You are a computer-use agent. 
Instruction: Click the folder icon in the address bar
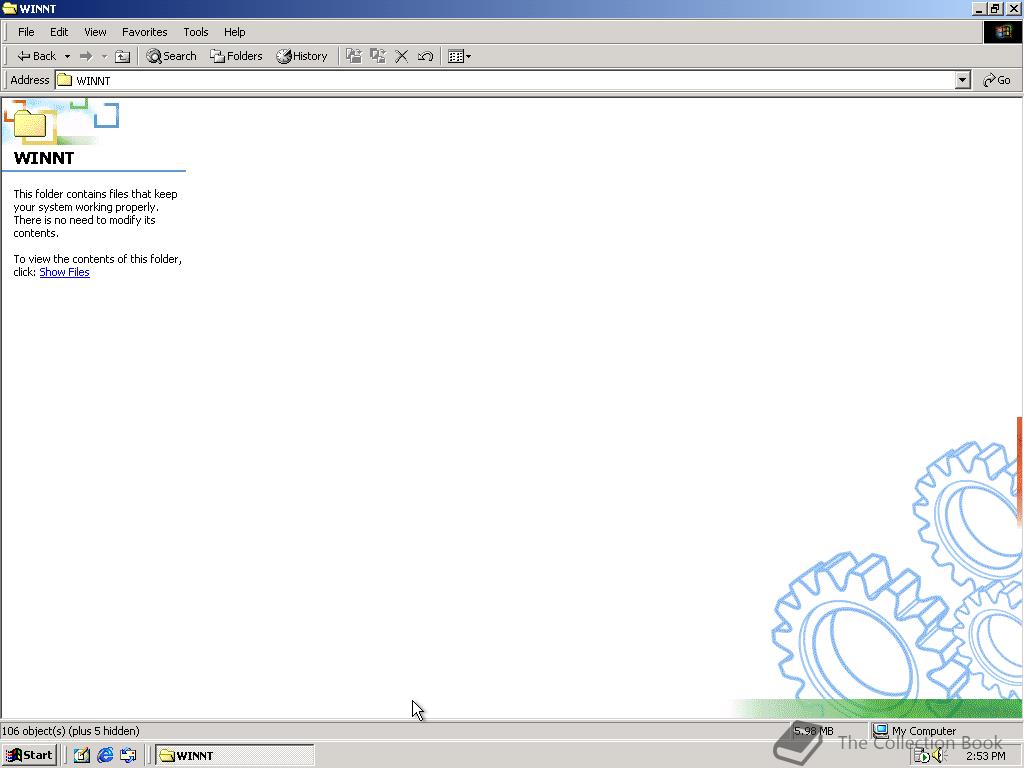click(x=64, y=80)
